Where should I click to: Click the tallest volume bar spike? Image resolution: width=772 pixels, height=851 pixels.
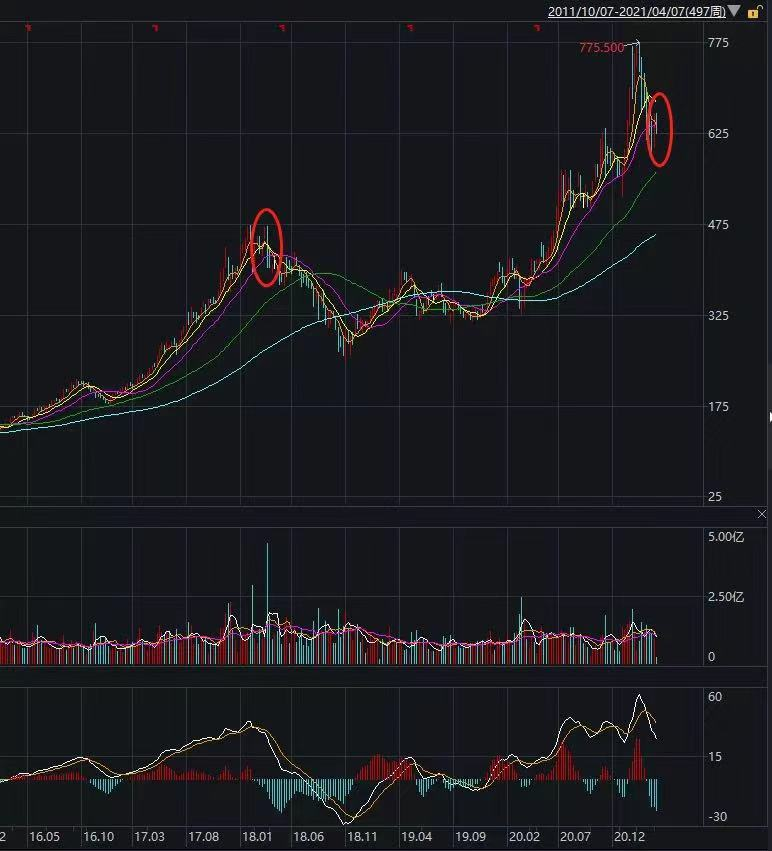pyautogui.click(x=267, y=602)
